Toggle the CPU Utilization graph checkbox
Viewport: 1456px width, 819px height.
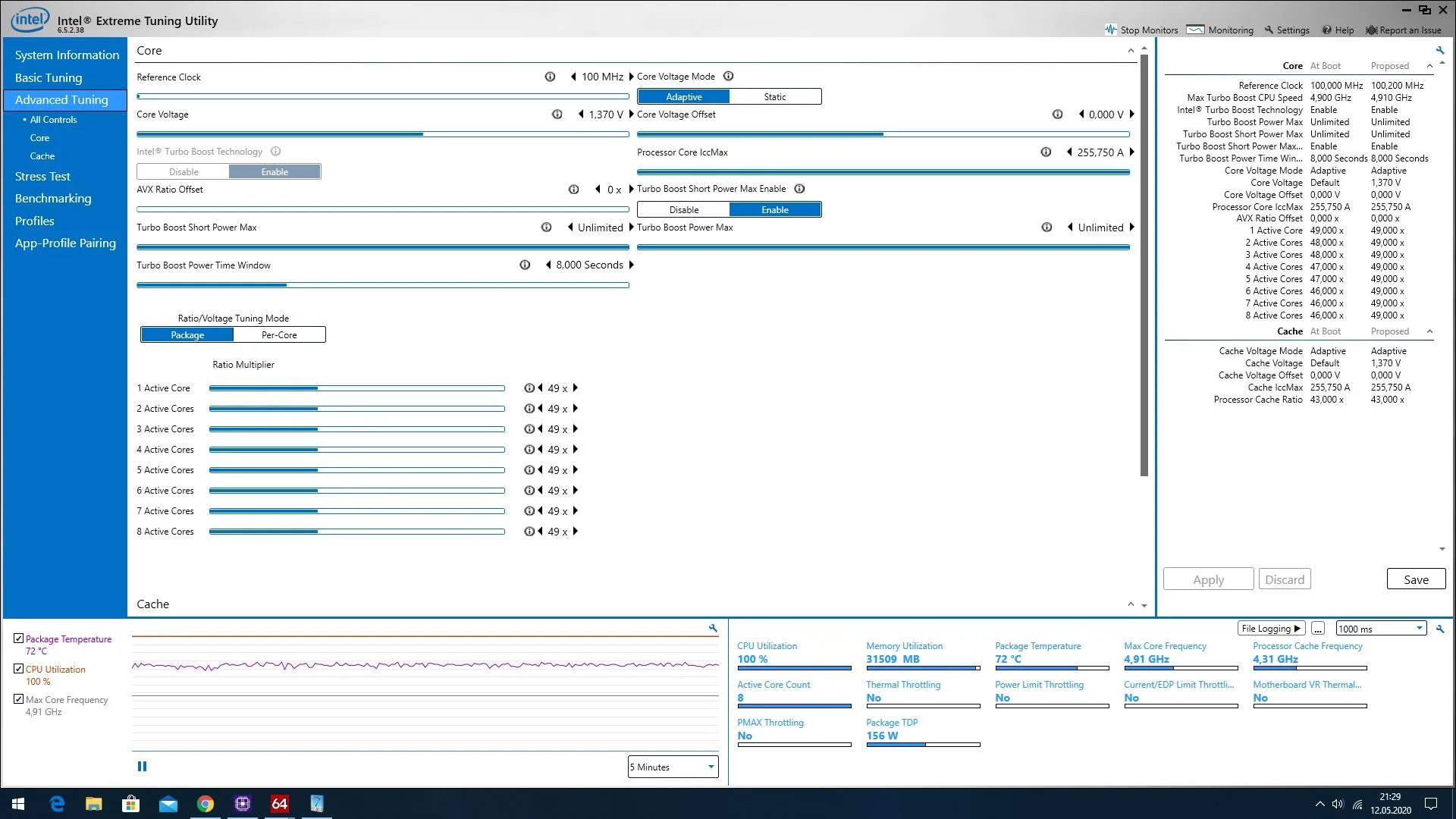[19, 669]
